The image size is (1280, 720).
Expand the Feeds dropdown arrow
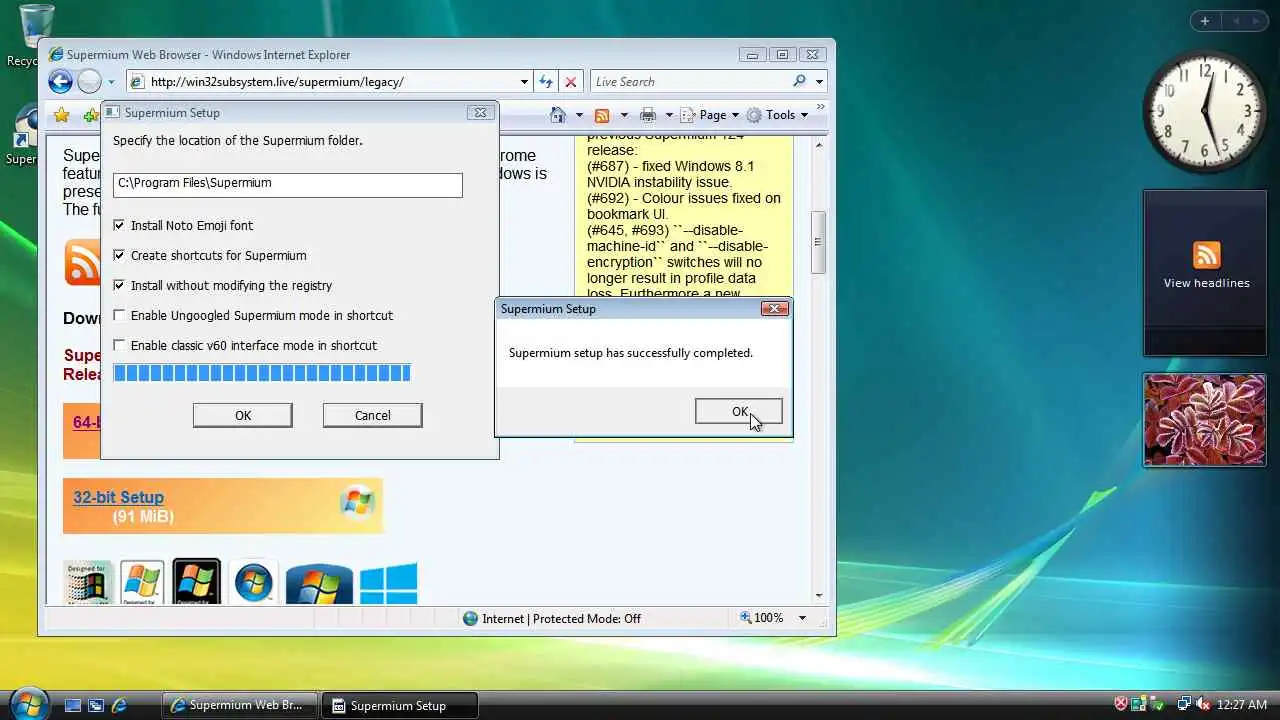[x=624, y=115]
